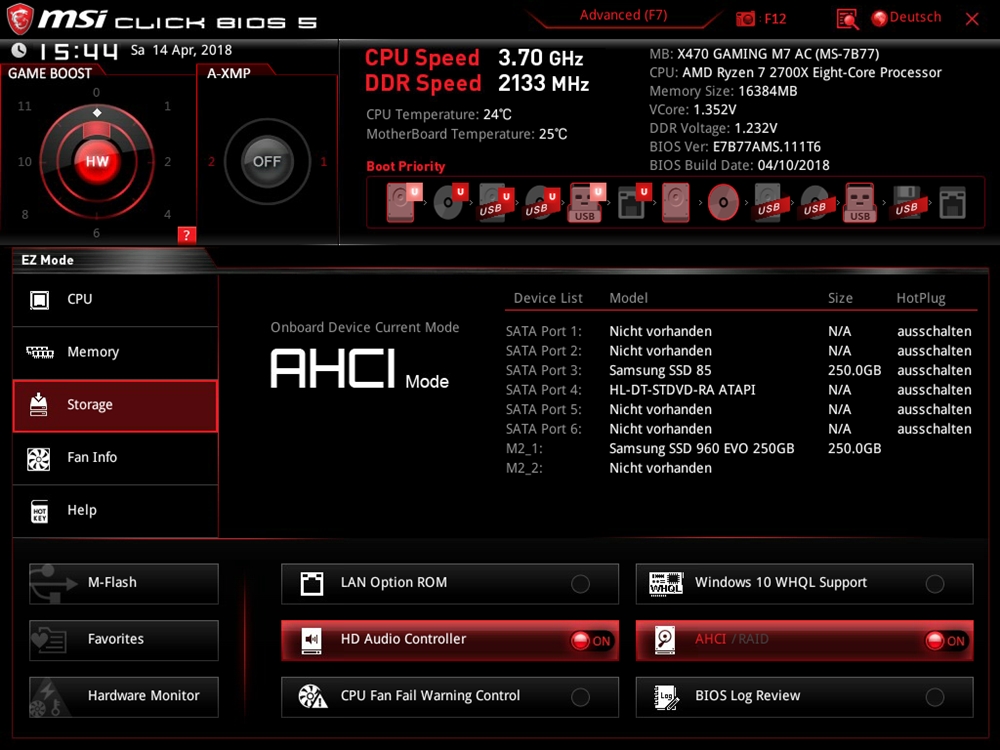Turn on the A-XMP OFF dial

click(x=267, y=161)
